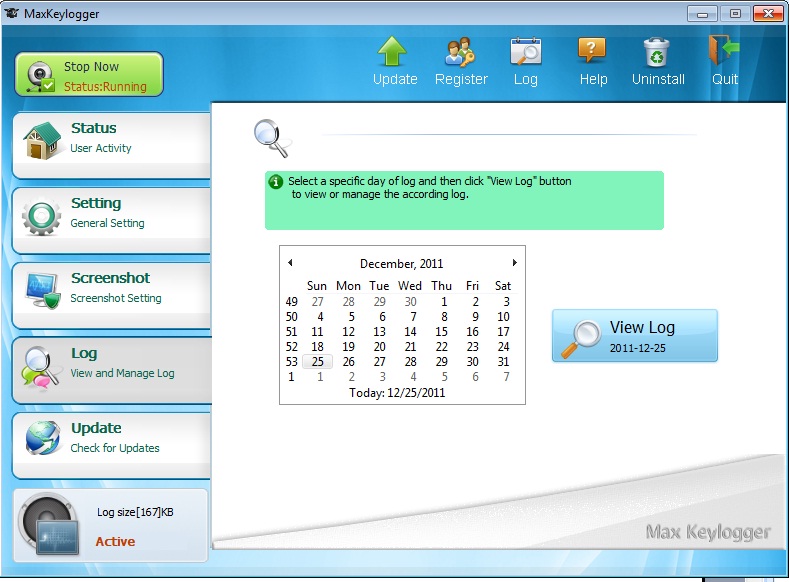Click the Screenshot monitor shield icon

coord(42,291)
